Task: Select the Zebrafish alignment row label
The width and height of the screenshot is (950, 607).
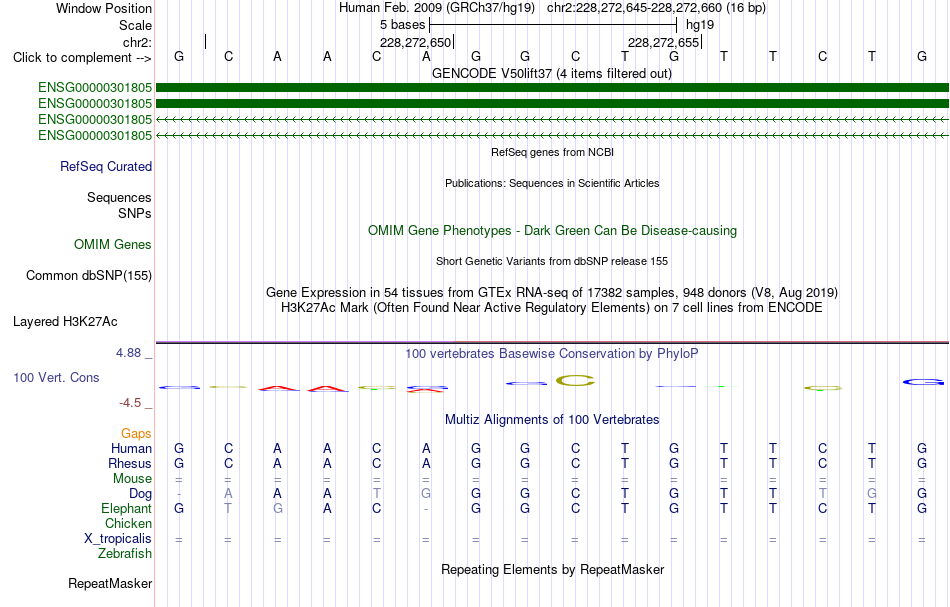Action: 125,554
